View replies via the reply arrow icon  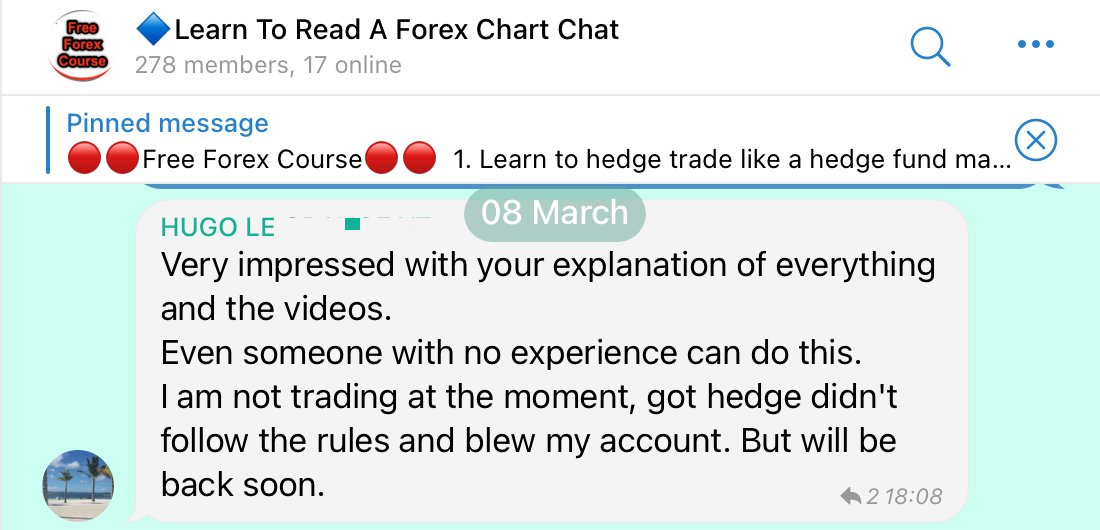(850, 497)
